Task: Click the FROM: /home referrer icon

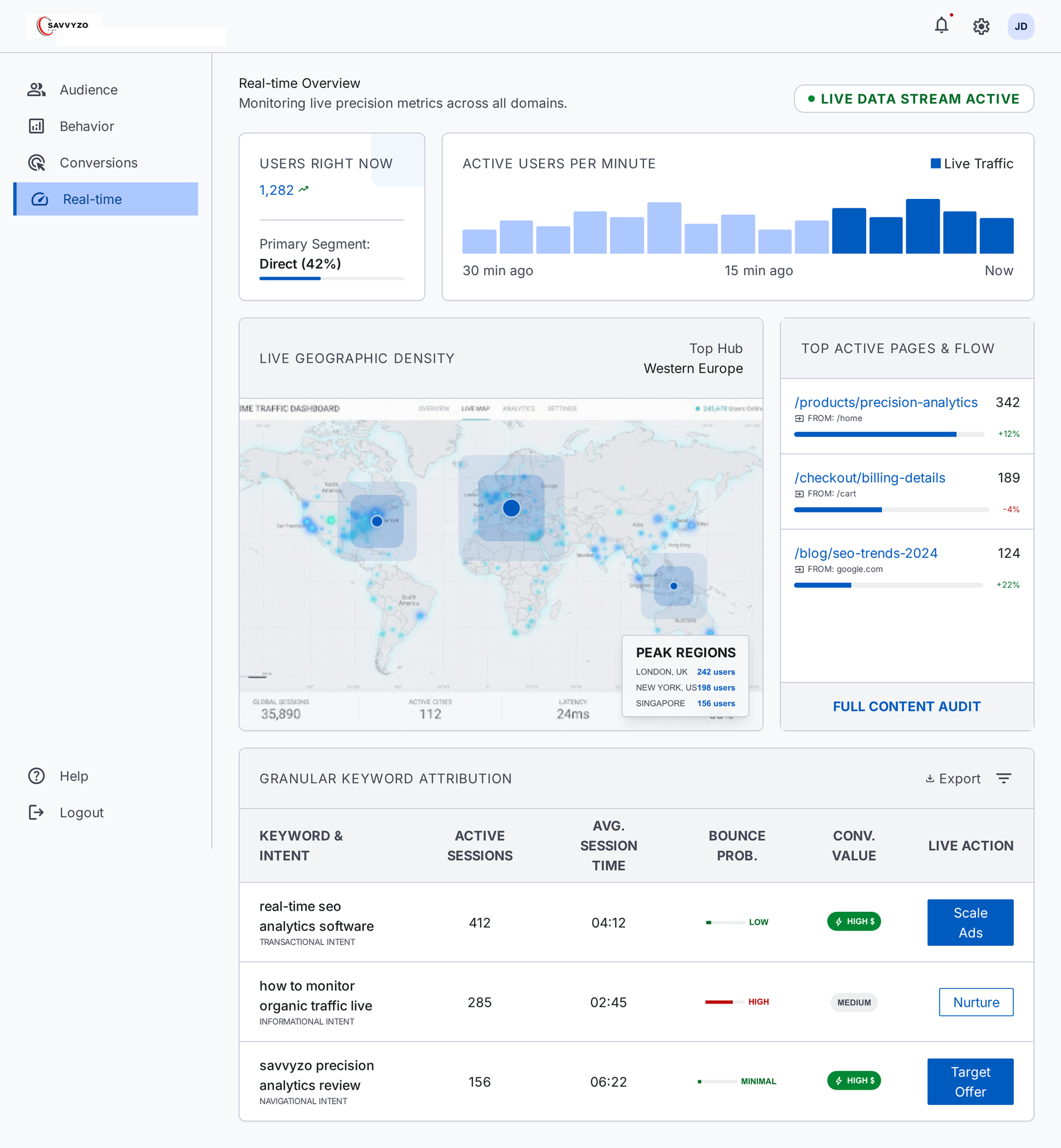Action: [x=799, y=418]
